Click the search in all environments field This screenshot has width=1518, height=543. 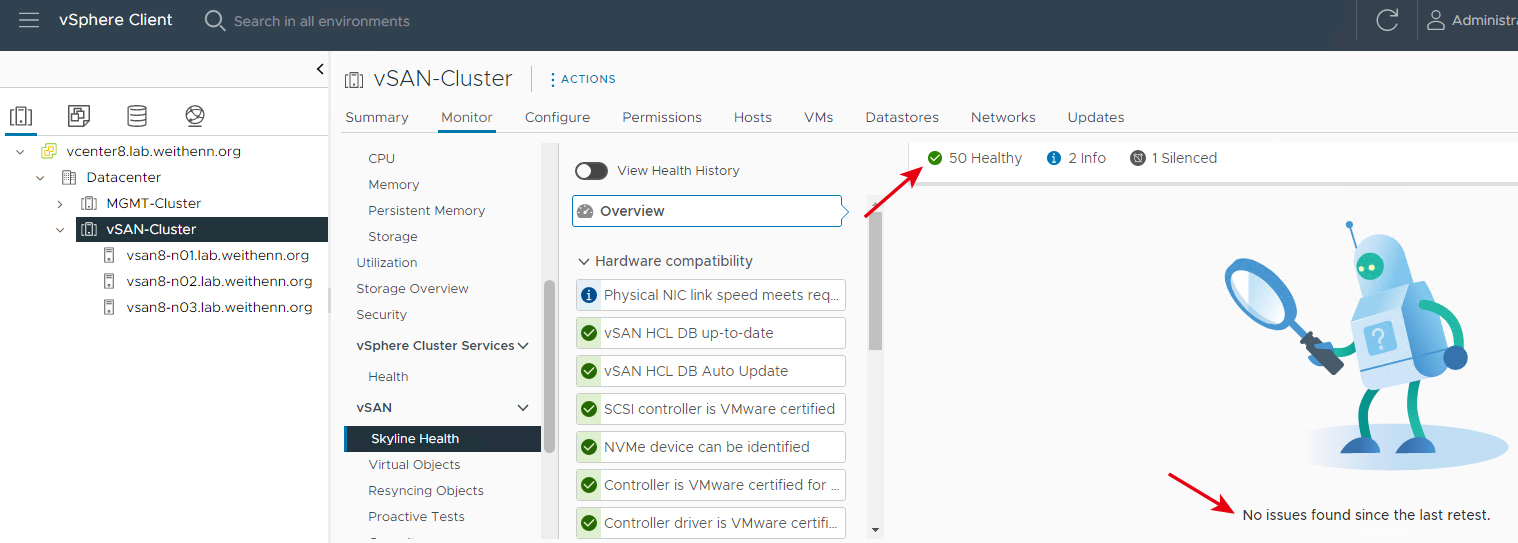[x=322, y=21]
